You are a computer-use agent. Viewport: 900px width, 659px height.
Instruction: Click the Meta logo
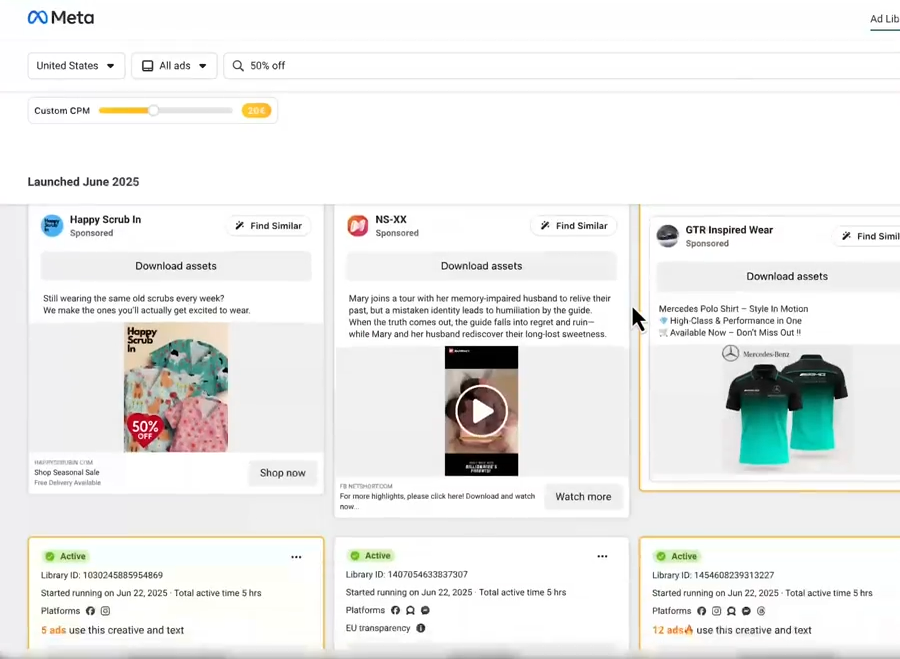pos(61,18)
